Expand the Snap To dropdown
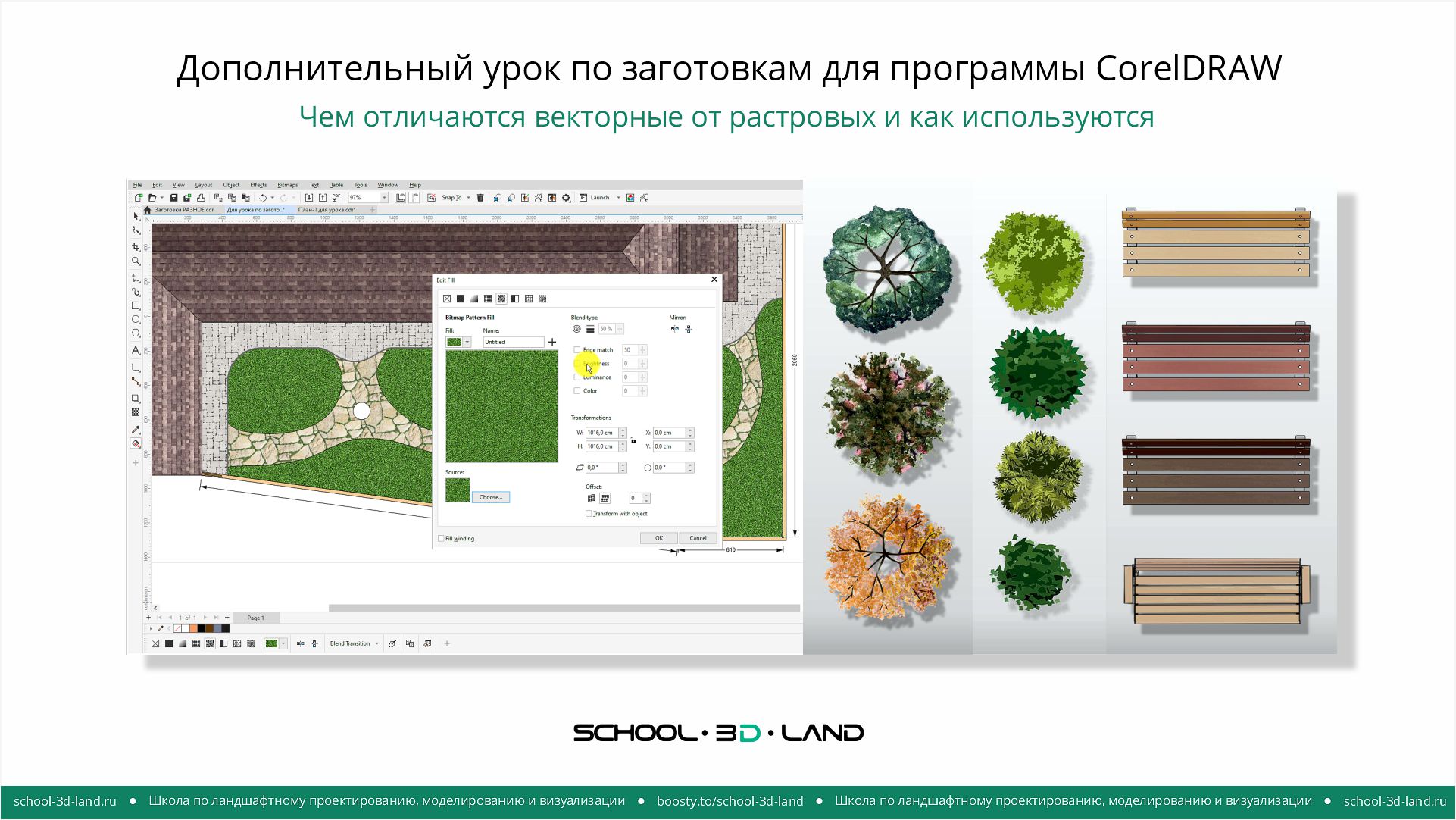 (468, 197)
